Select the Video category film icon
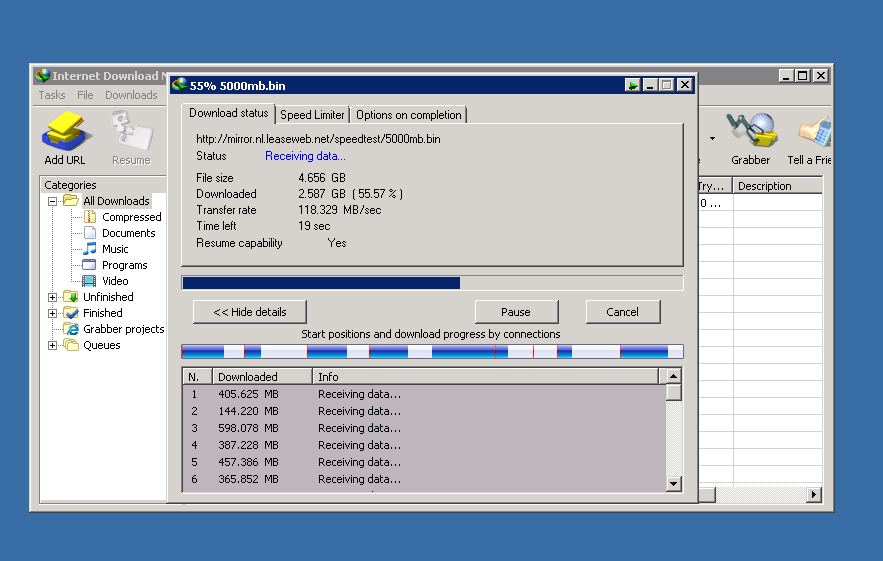Screen dimensions: 883x561 point(89,280)
